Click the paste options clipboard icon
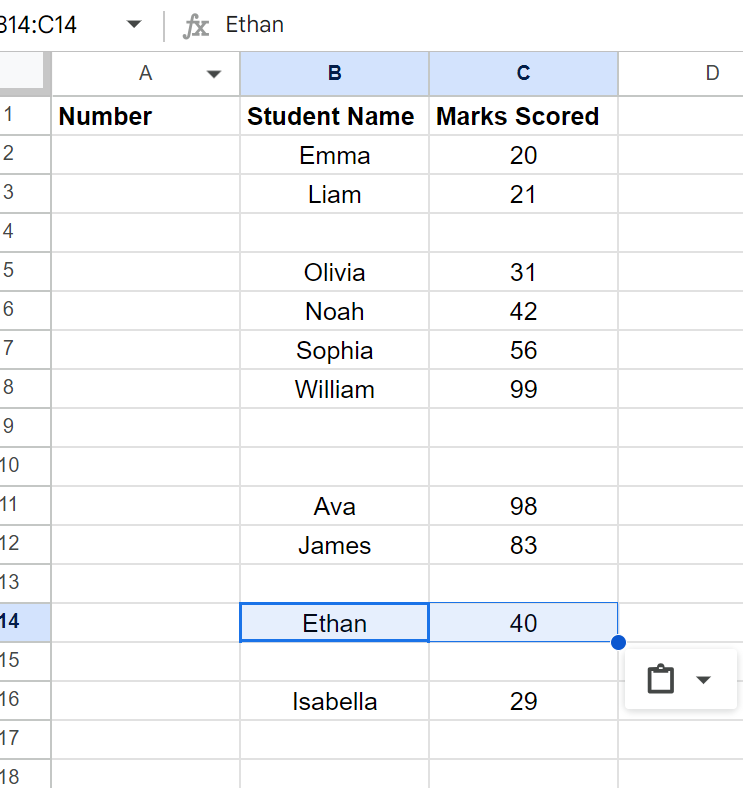Viewport: 743px width, 788px height. pyautogui.click(x=660, y=680)
